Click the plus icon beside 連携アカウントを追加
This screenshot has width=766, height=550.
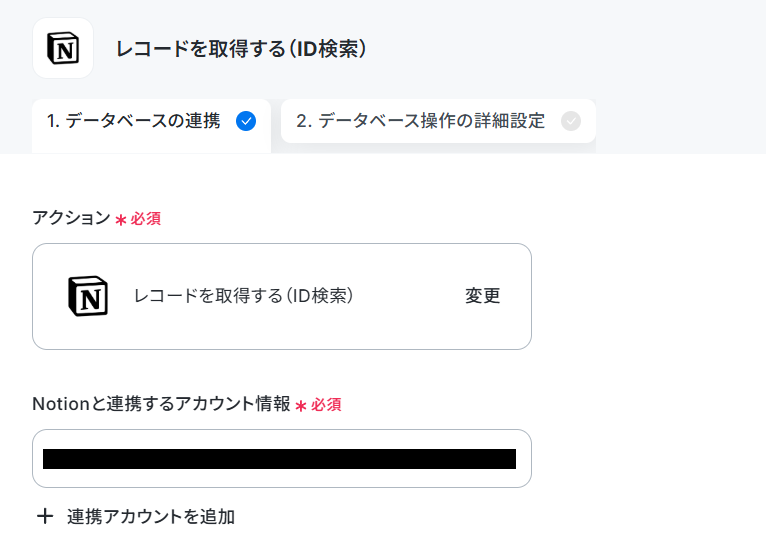45,516
